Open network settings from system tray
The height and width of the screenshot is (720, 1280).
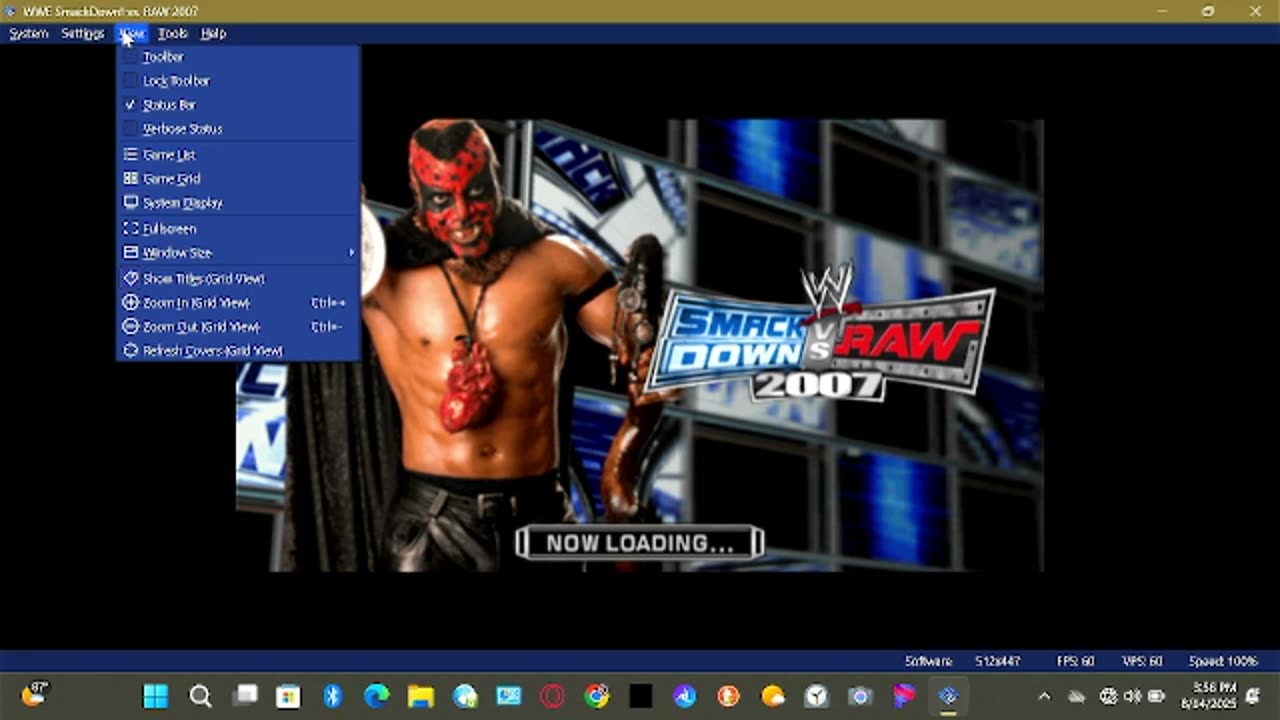1108,697
